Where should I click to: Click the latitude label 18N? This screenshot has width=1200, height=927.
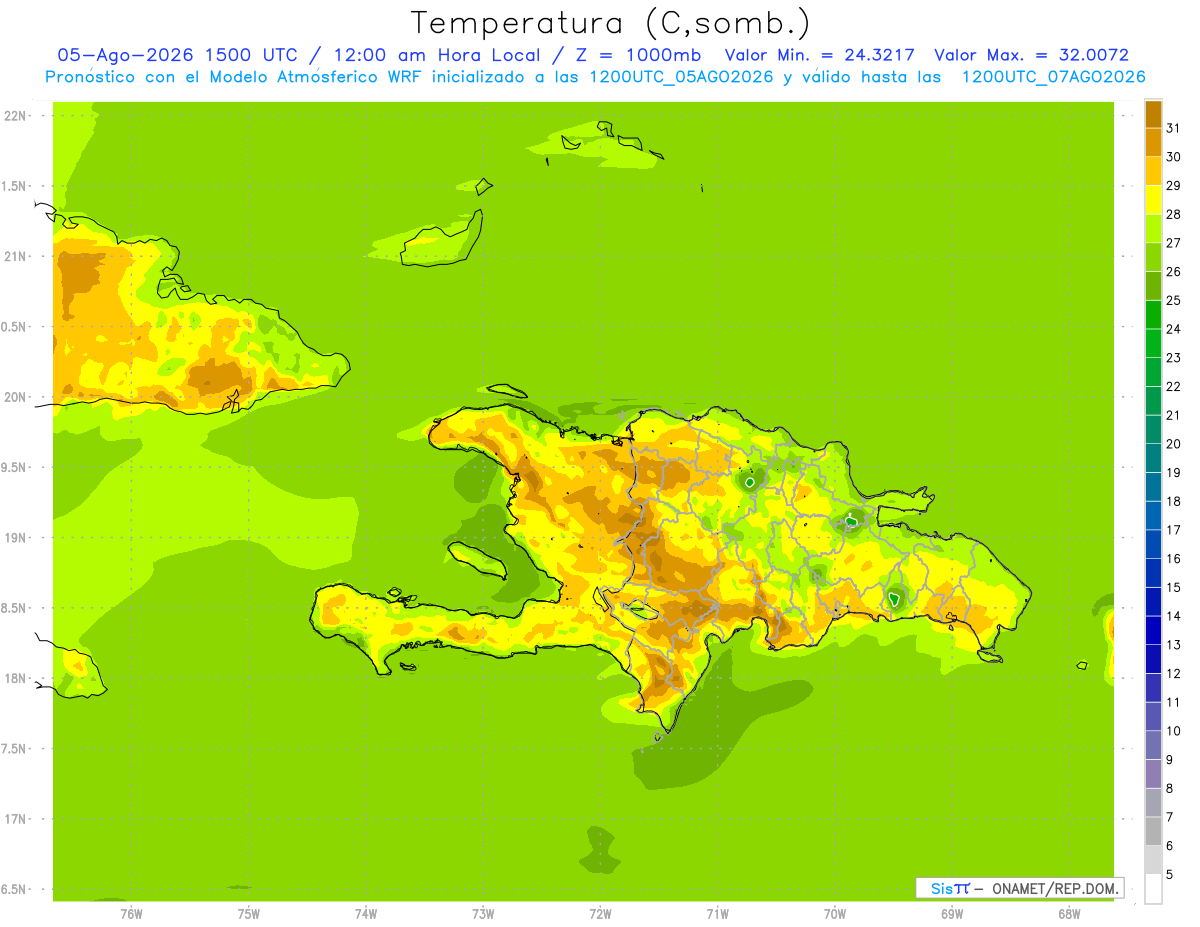click(17, 679)
